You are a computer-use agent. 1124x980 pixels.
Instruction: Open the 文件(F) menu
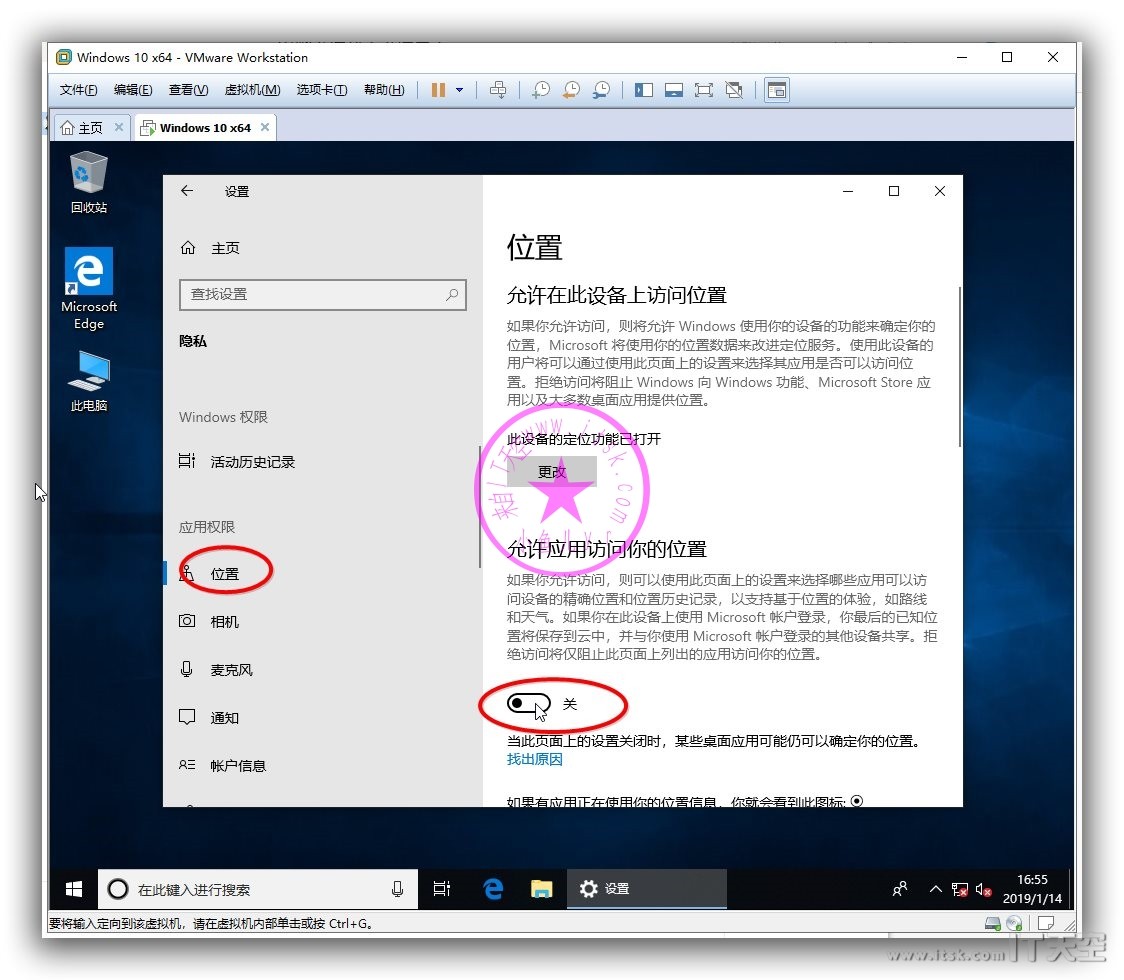tap(78, 90)
